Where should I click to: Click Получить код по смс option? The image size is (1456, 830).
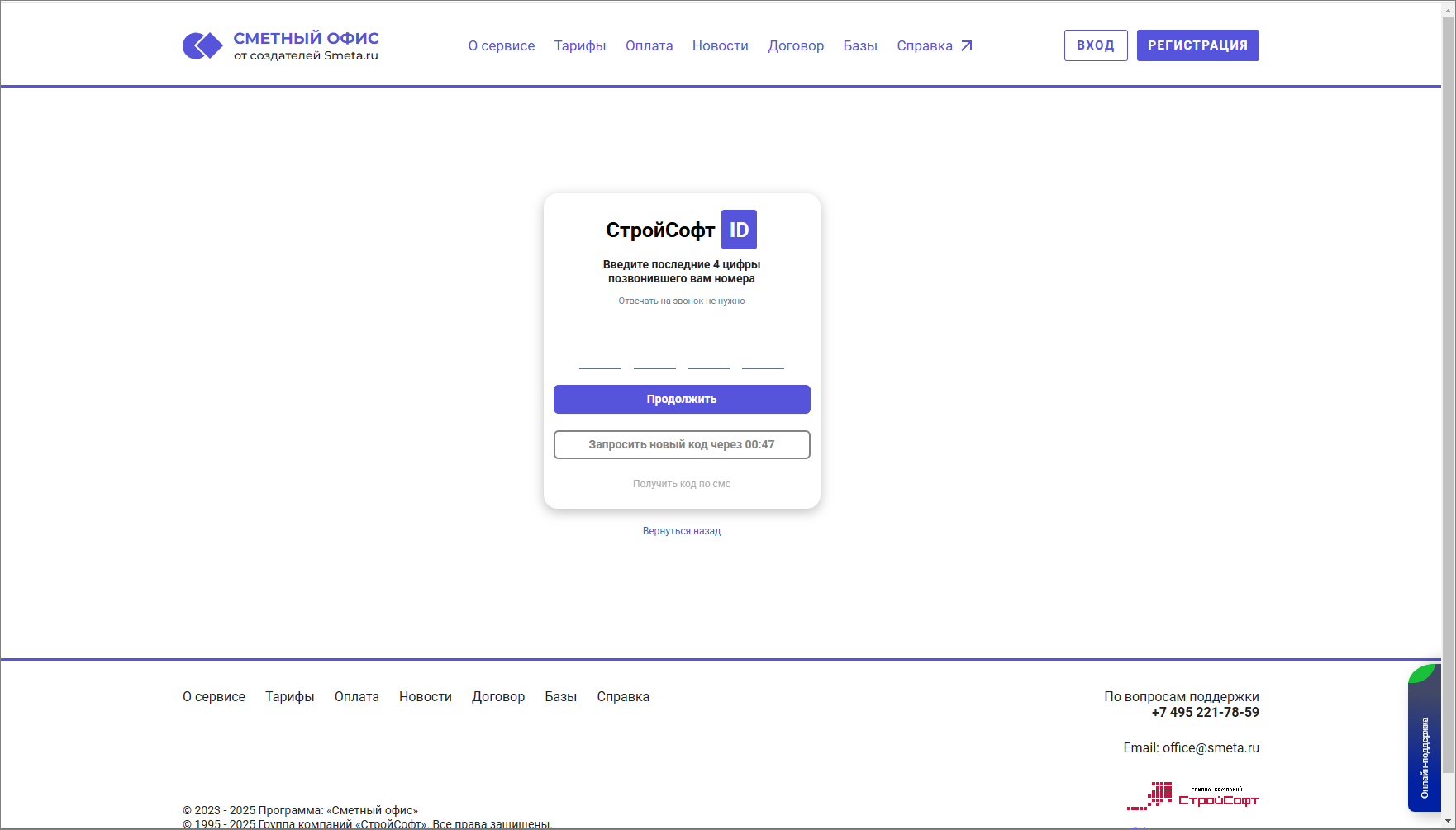pyautogui.click(x=681, y=483)
